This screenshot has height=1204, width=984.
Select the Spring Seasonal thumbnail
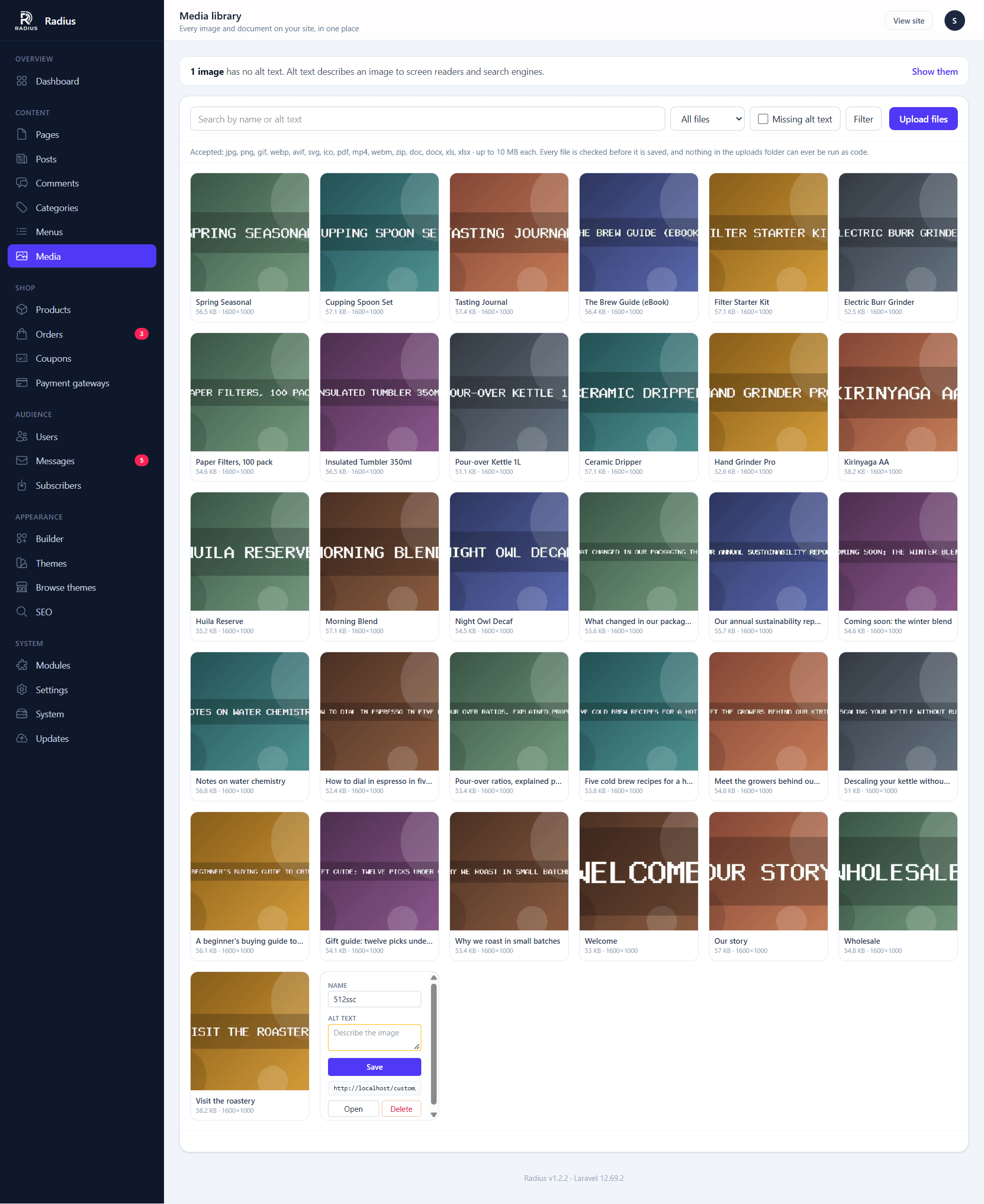click(250, 232)
